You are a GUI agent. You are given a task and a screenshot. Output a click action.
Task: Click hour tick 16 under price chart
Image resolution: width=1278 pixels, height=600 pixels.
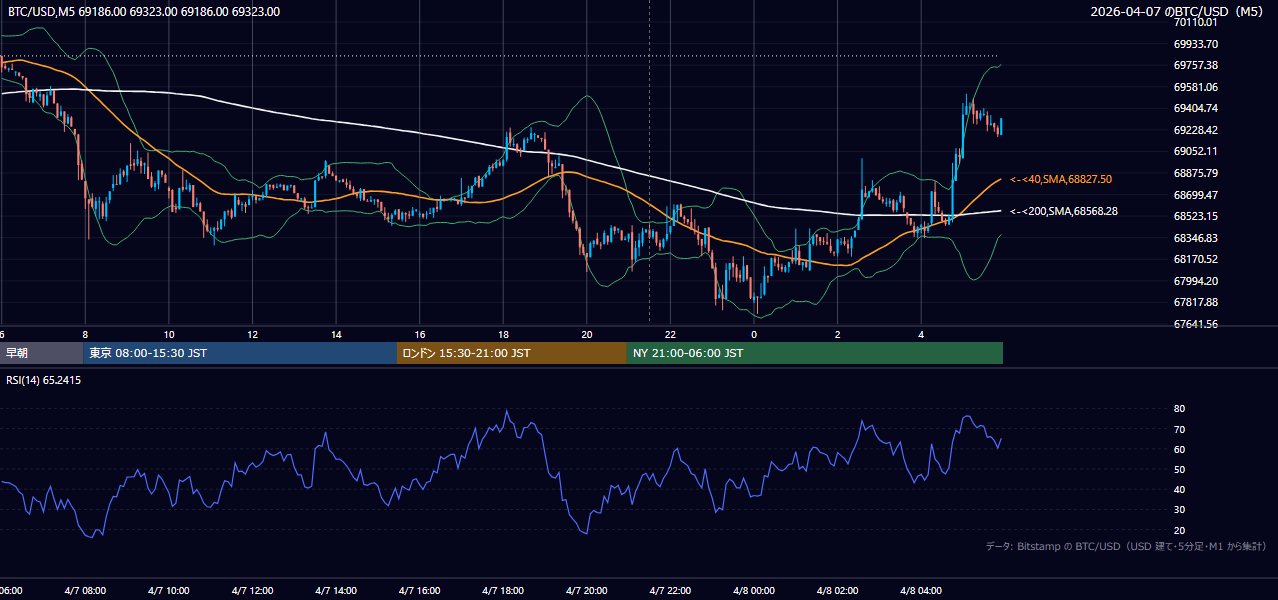click(x=420, y=334)
